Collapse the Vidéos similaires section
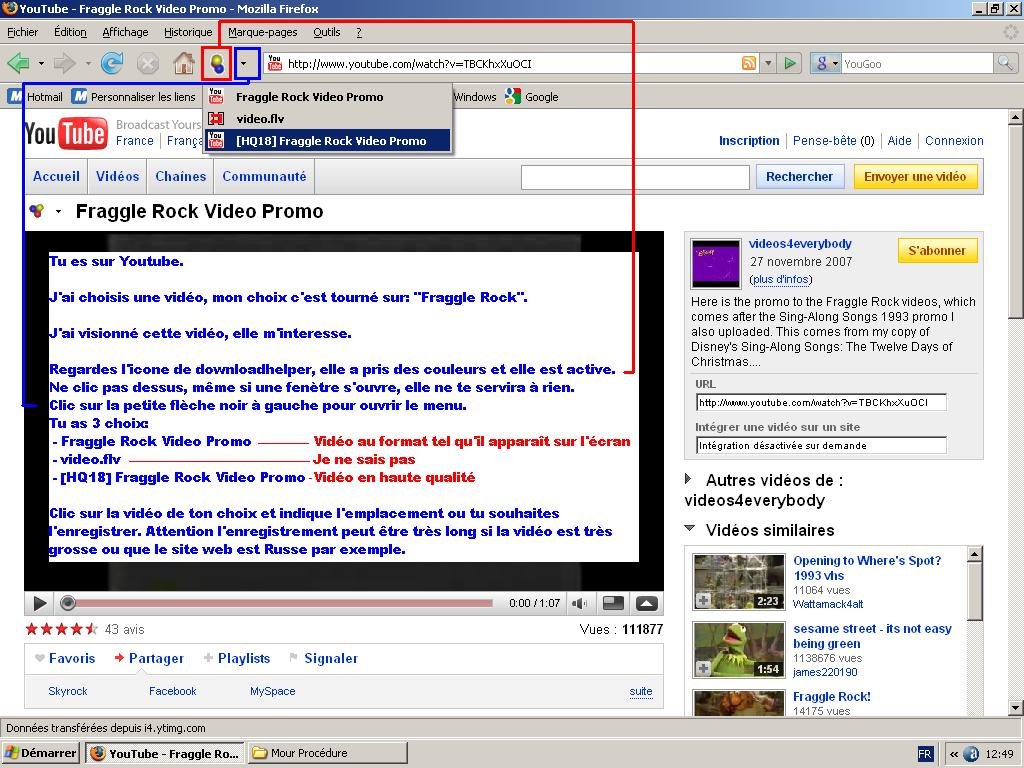Viewport: 1024px width, 768px height. click(x=689, y=529)
